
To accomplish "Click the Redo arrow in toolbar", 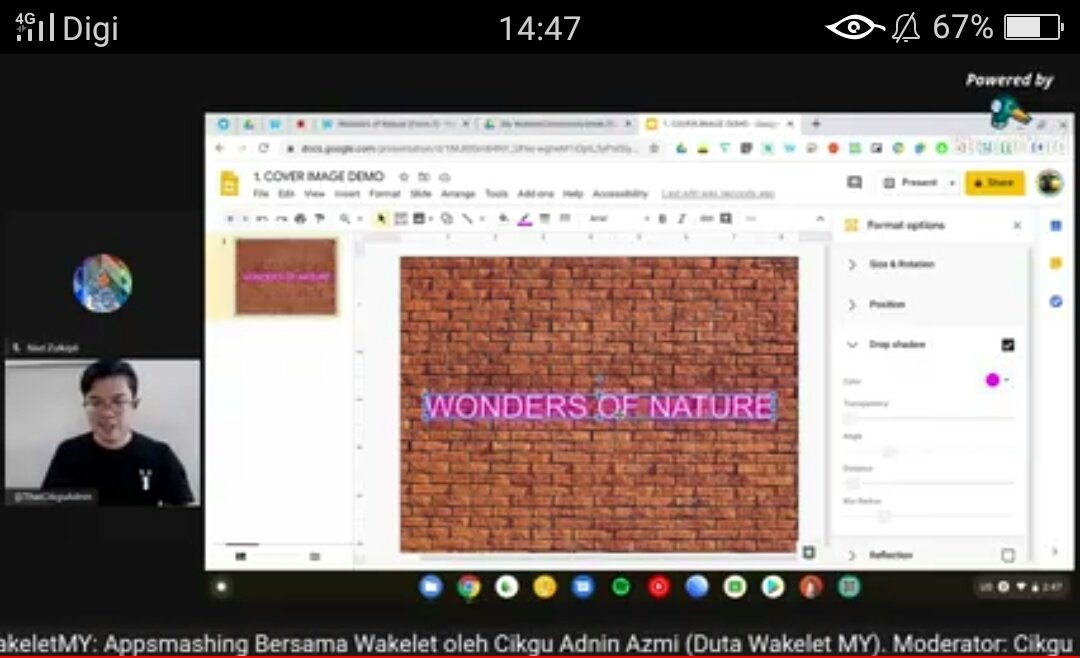I will pos(281,218).
